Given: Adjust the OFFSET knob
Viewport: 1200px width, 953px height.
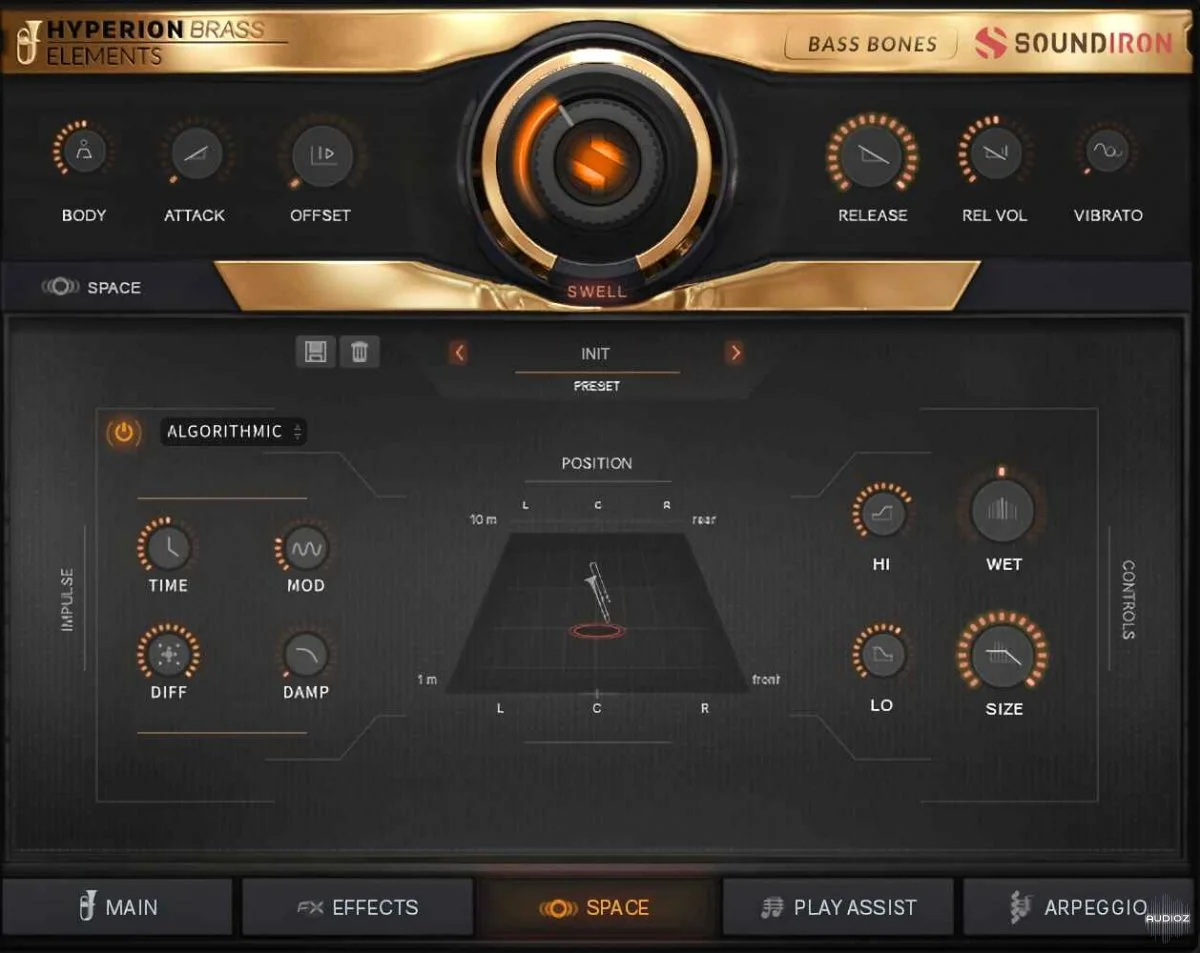Looking at the screenshot, I should [x=322, y=155].
